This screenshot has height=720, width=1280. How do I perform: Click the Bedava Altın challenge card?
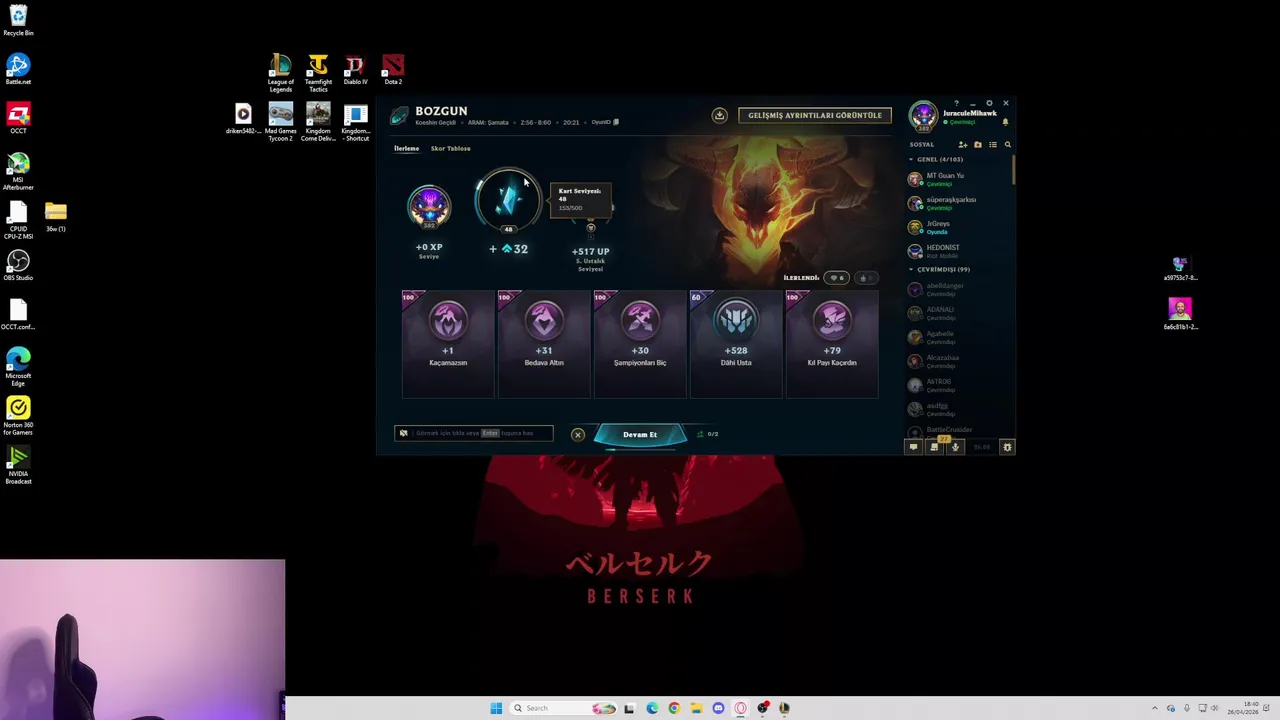[x=544, y=344]
